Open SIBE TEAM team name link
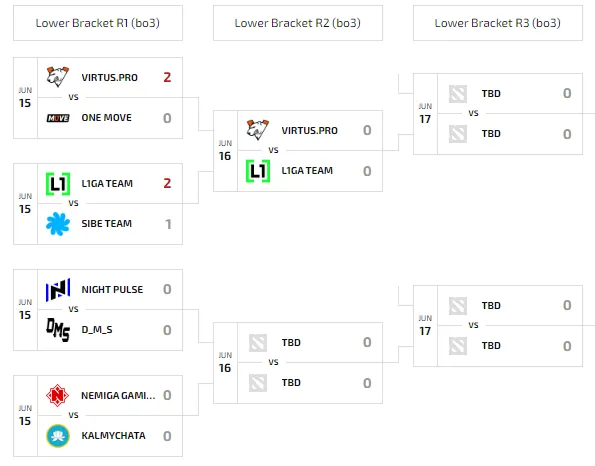This screenshot has height=466, width=595. [107, 224]
